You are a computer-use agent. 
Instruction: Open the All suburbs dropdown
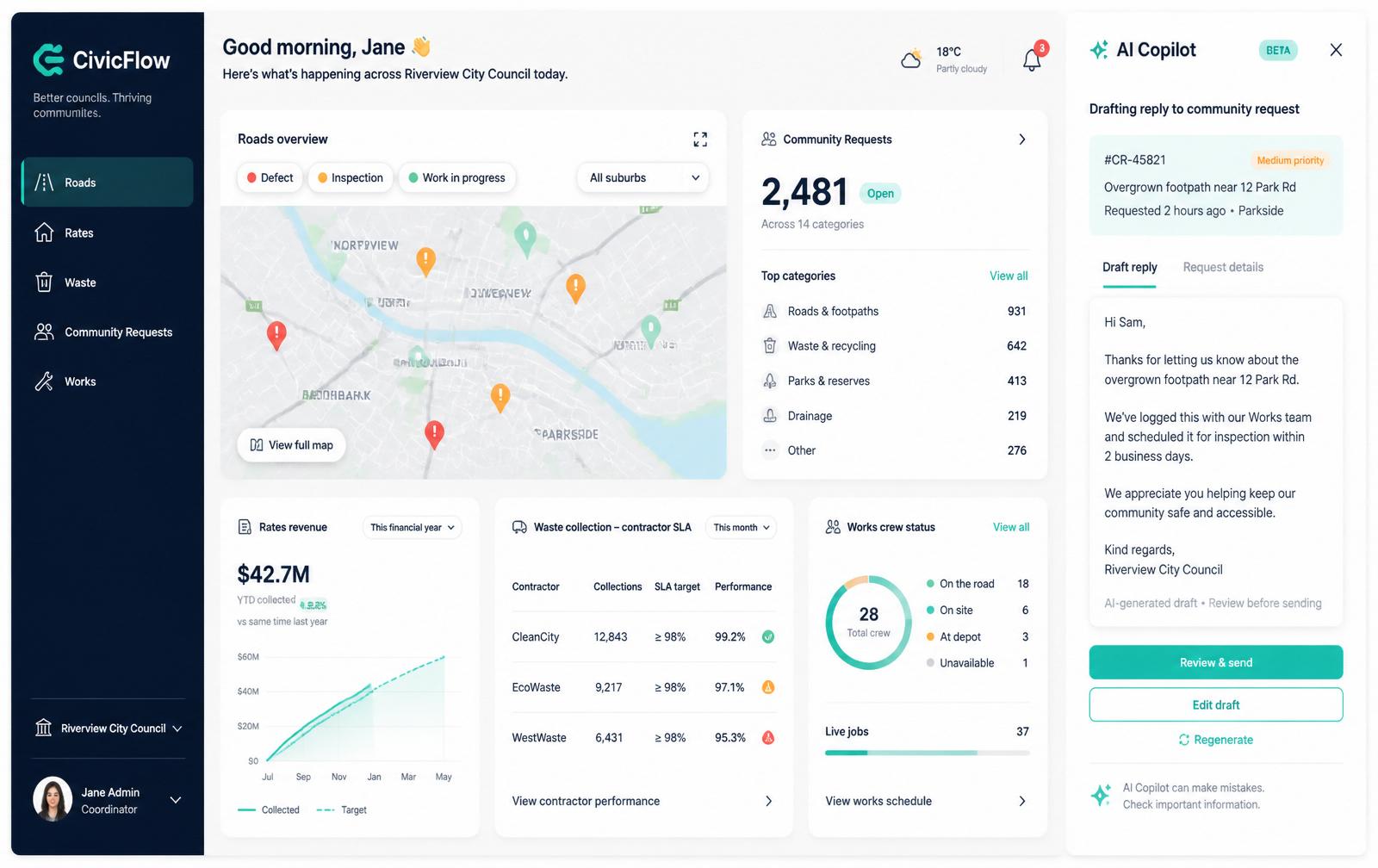click(643, 177)
